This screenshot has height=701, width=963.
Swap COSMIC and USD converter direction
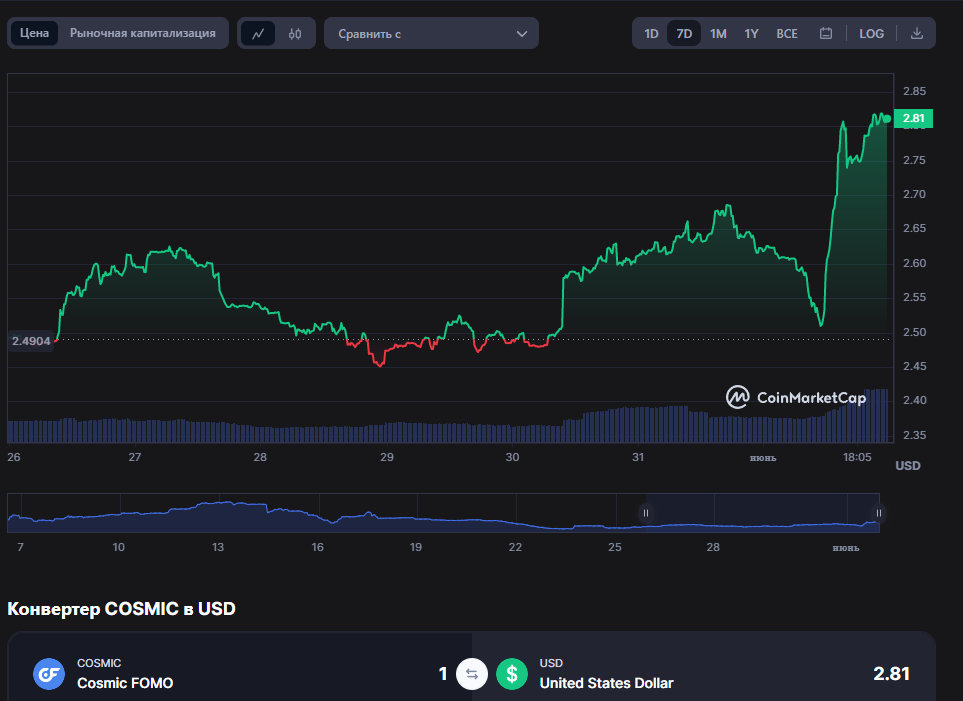coord(472,674)
